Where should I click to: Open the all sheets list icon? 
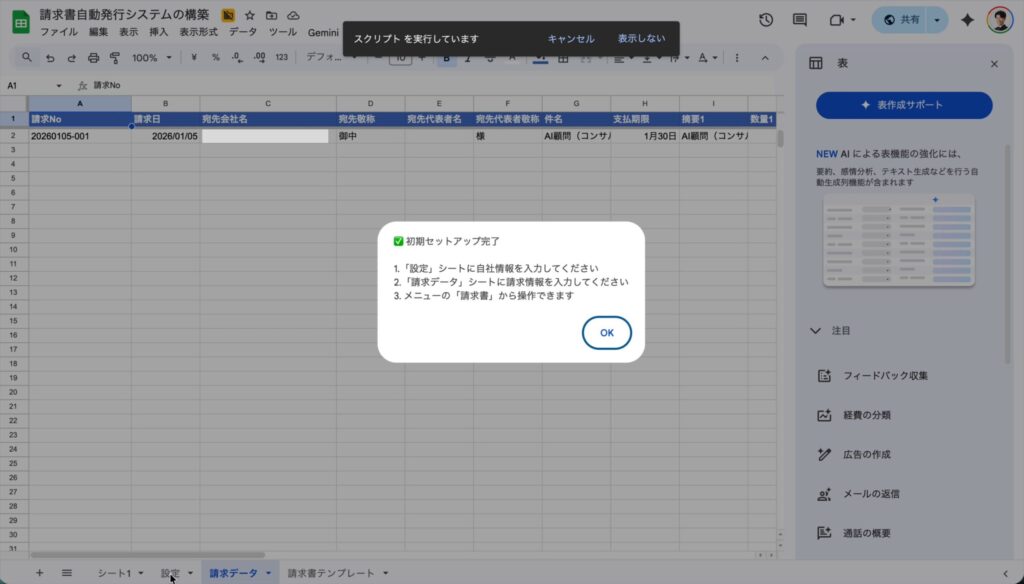click(x=67, y=573)
